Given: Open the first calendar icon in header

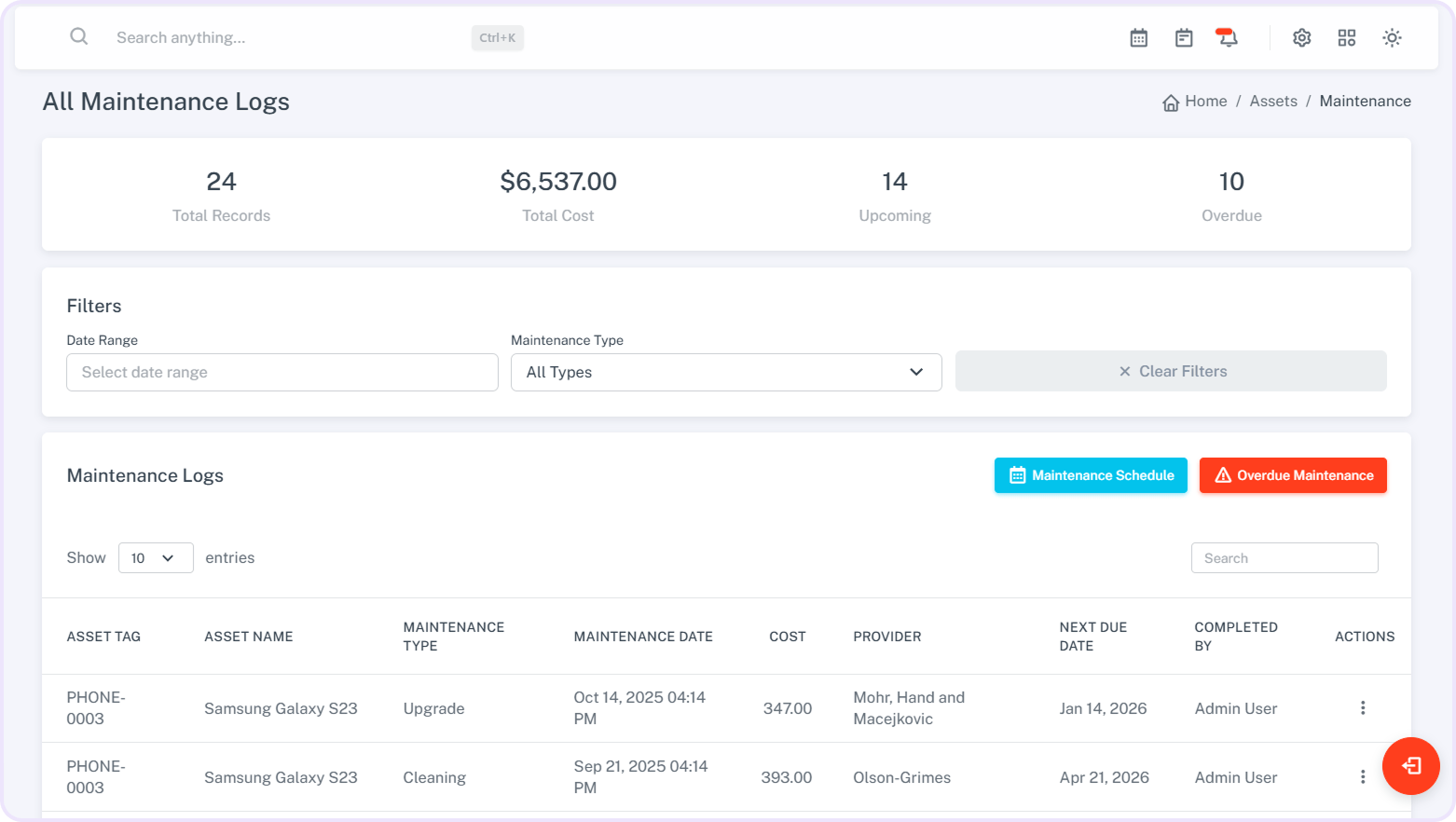Looking at the screenshot, I should coord(1138,38).
